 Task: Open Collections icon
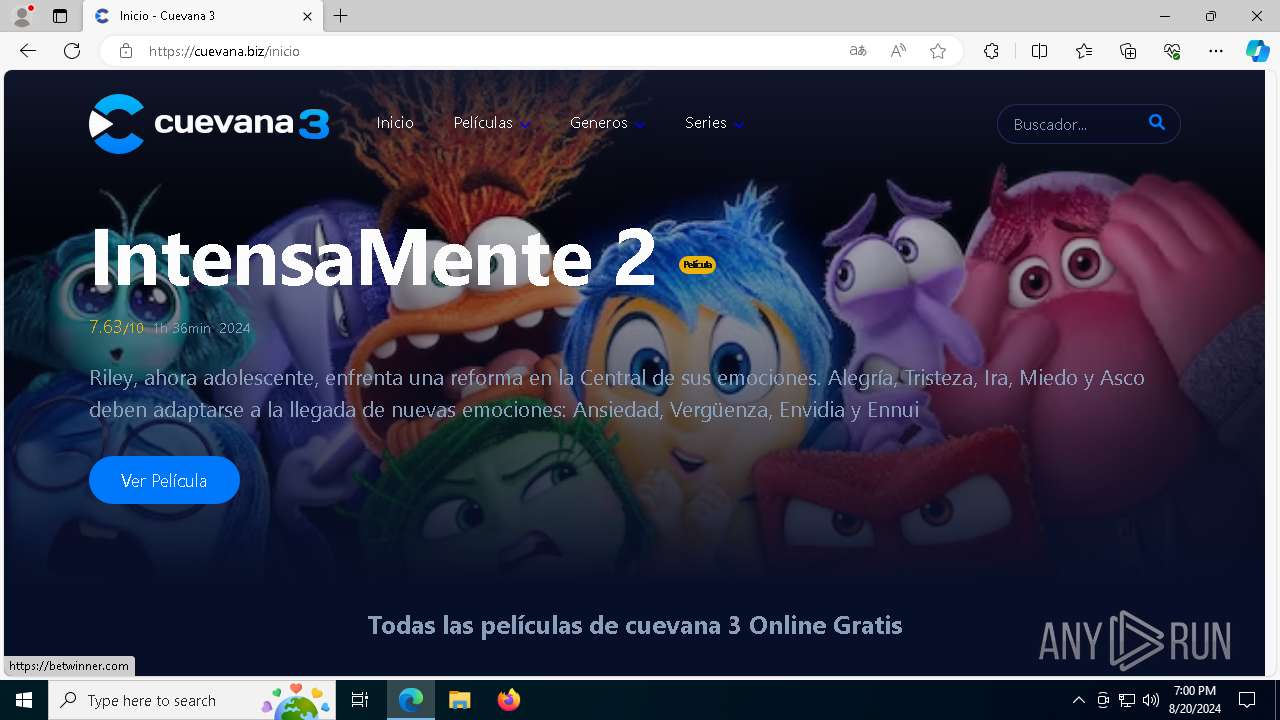pyautogui.click(x=1128, y=51)
